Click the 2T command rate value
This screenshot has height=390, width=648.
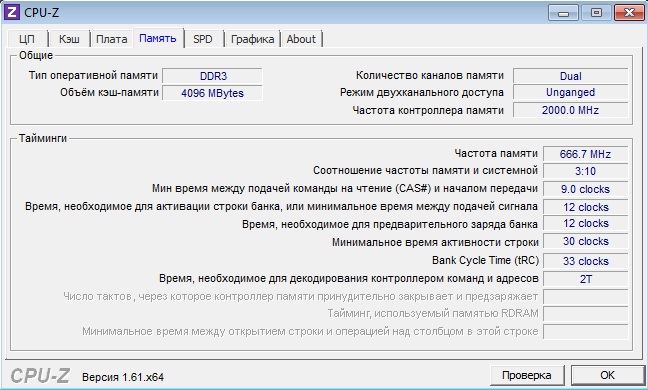[x=586, y=279]
